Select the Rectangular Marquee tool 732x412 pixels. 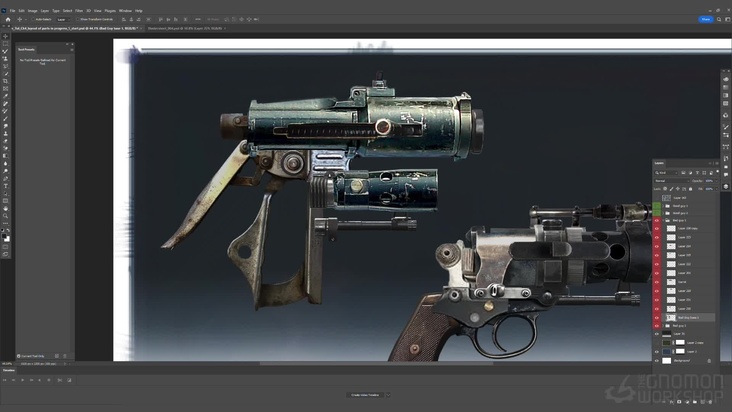coord(5,44)
